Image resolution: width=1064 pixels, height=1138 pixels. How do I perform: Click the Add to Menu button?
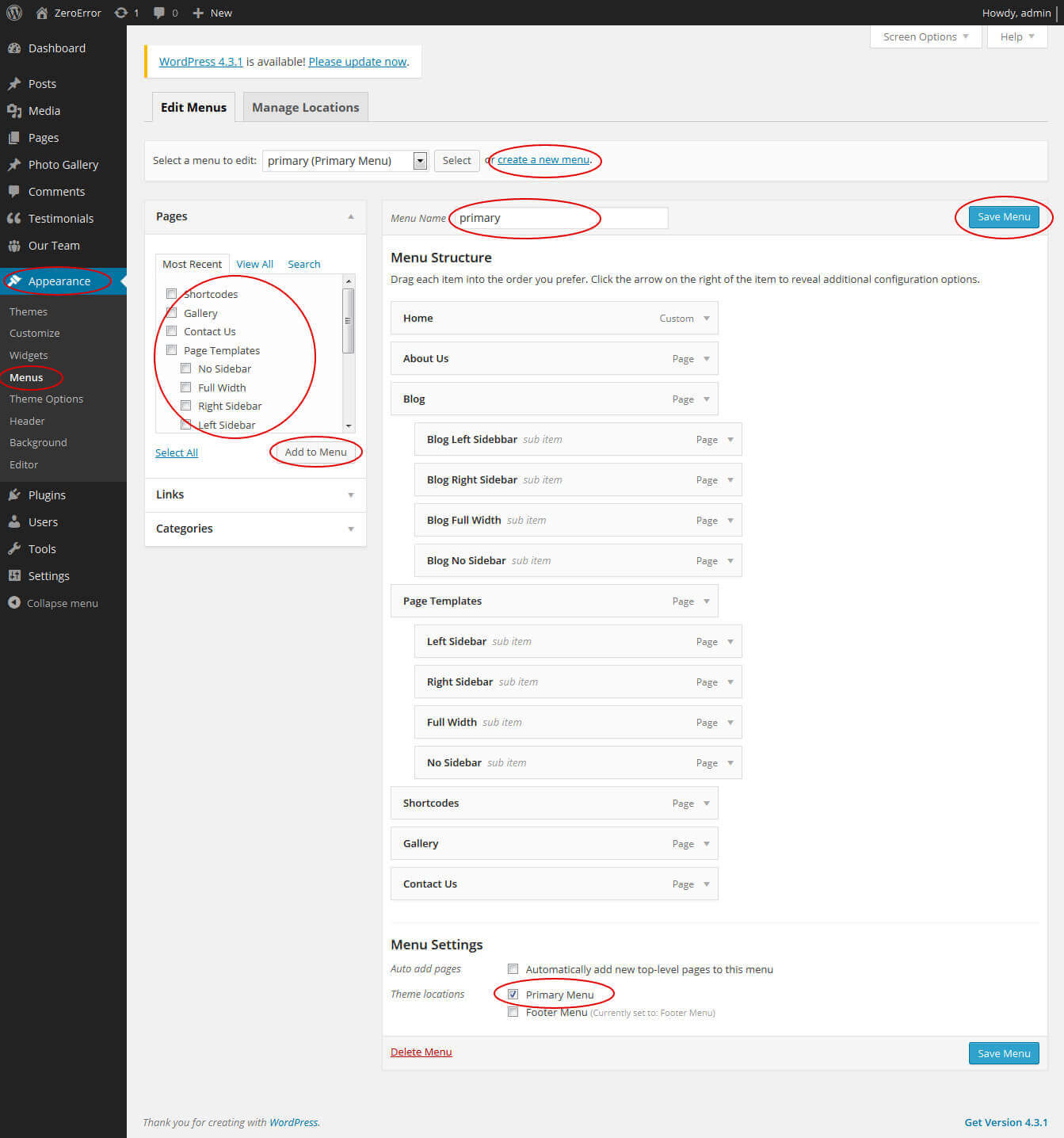point(315,453)
